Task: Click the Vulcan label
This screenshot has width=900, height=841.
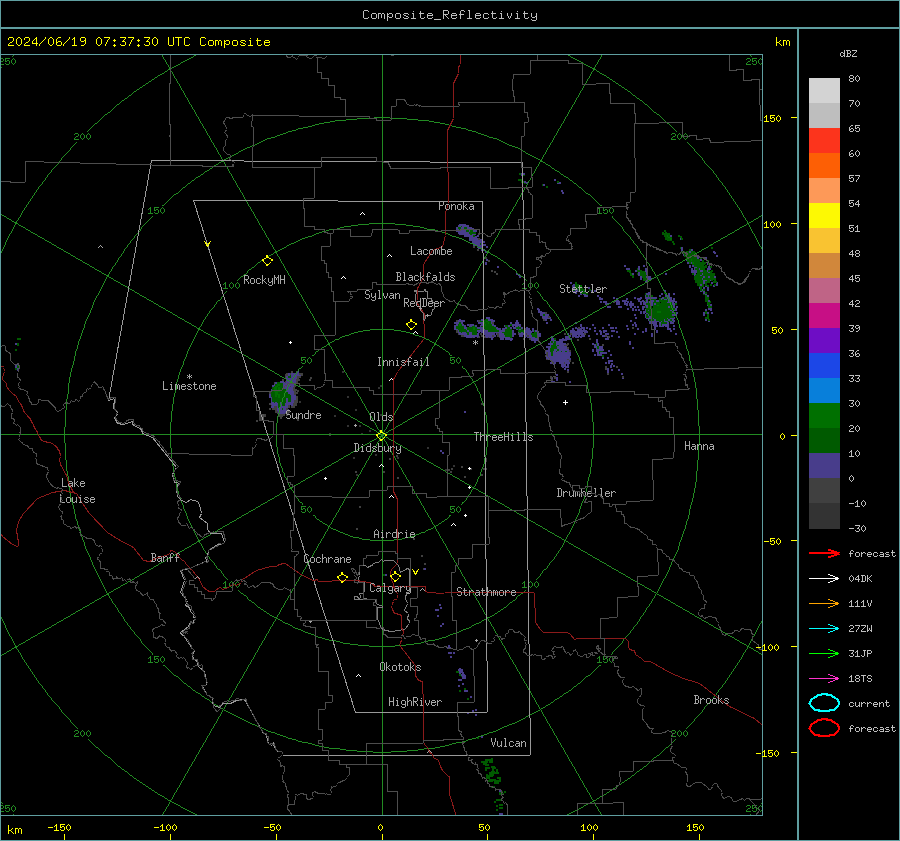Action: point(508,743)
